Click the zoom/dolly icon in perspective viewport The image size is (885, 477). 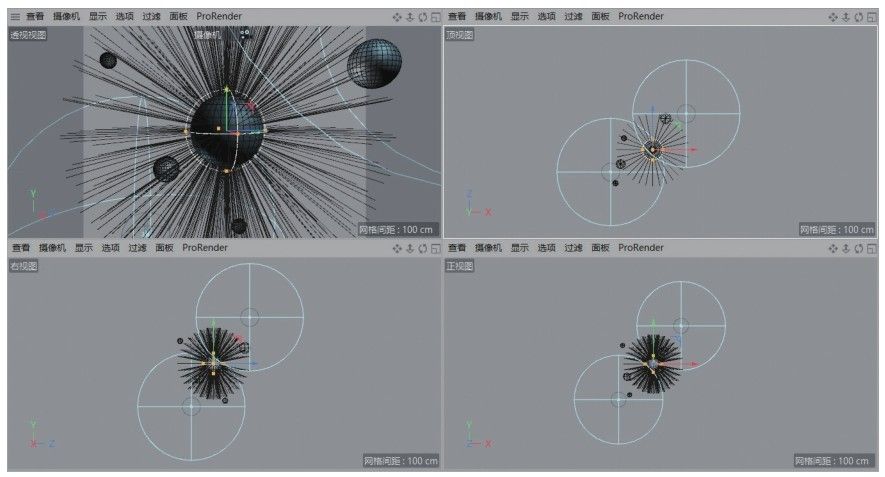pos(410,17)
